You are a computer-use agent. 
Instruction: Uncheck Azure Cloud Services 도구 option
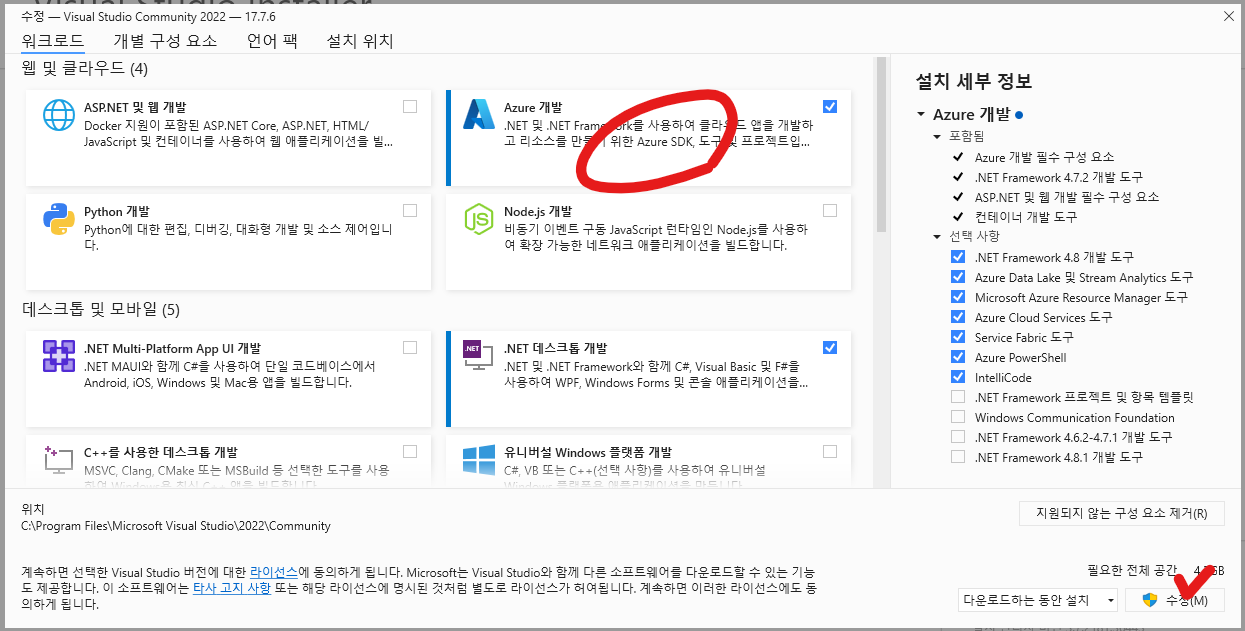pos(958,317)
